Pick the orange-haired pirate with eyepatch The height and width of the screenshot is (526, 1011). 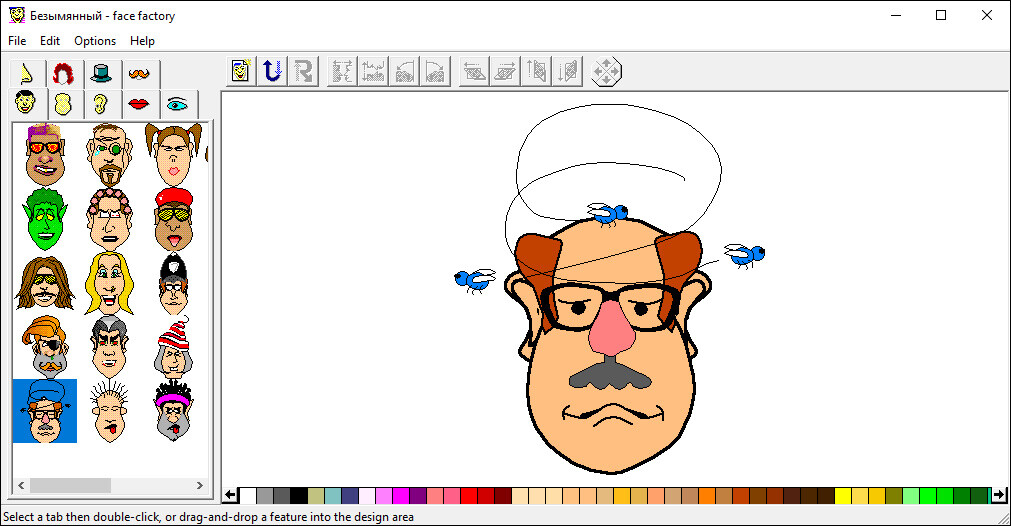coord(44,347)
